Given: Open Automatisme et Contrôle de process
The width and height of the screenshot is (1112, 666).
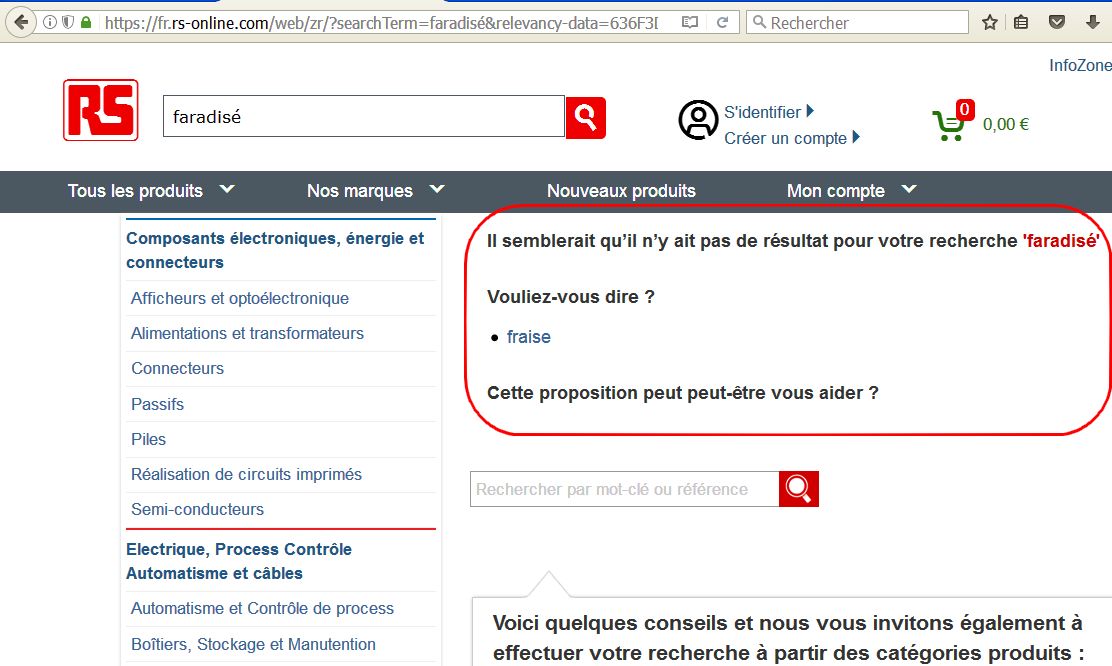Looking at the screenshot, I should (262, 609).
